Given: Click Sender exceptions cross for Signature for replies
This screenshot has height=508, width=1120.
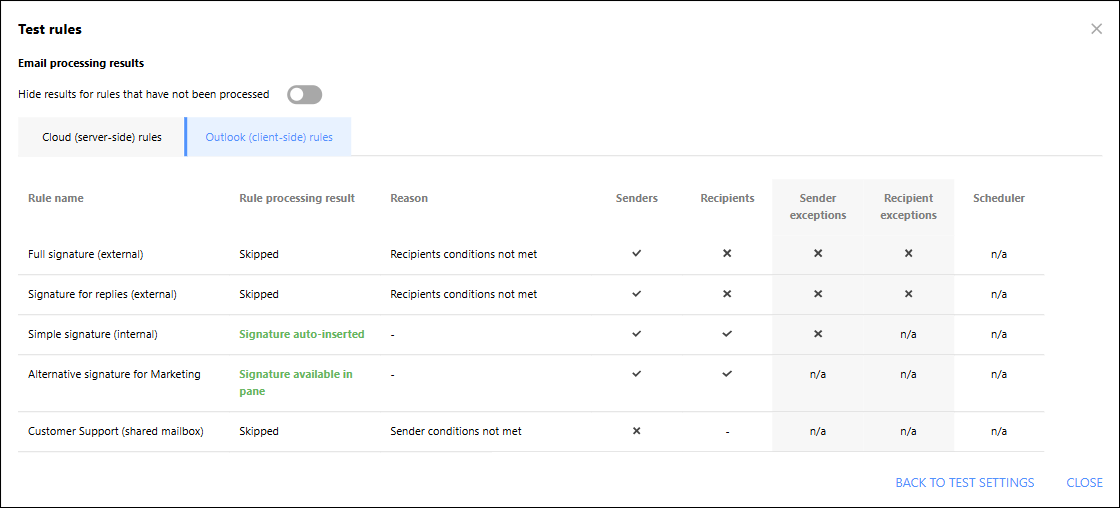Looking at the screenshot, I should pos(818,294).
